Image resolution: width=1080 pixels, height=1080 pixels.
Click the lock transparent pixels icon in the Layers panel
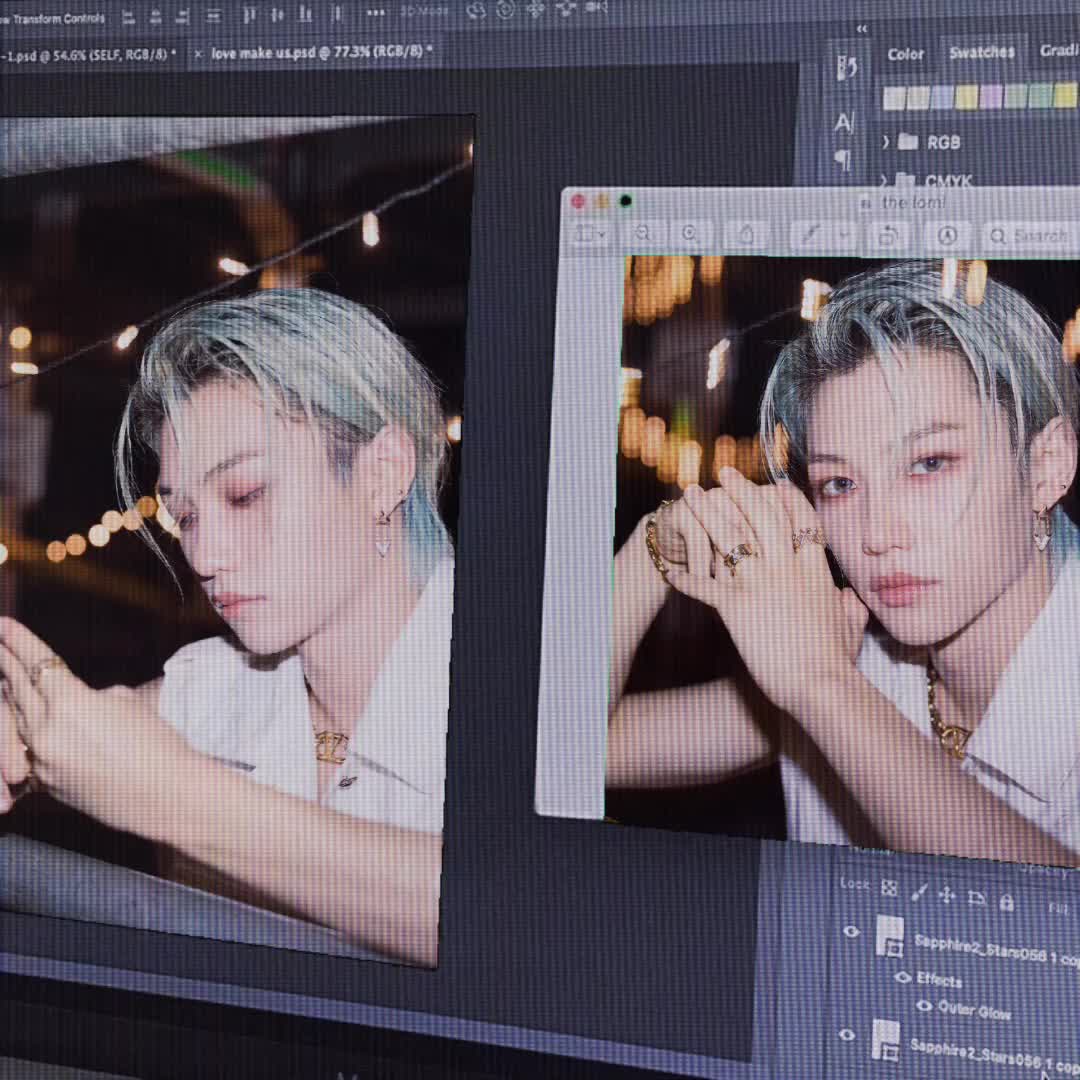pyautogui.click(x=889, y=889)
